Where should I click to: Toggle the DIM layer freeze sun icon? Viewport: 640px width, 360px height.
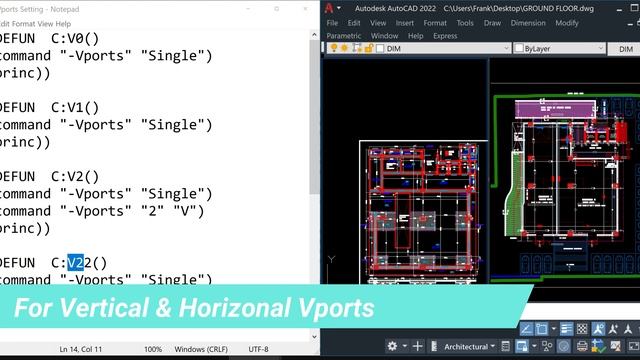[345, 48]
